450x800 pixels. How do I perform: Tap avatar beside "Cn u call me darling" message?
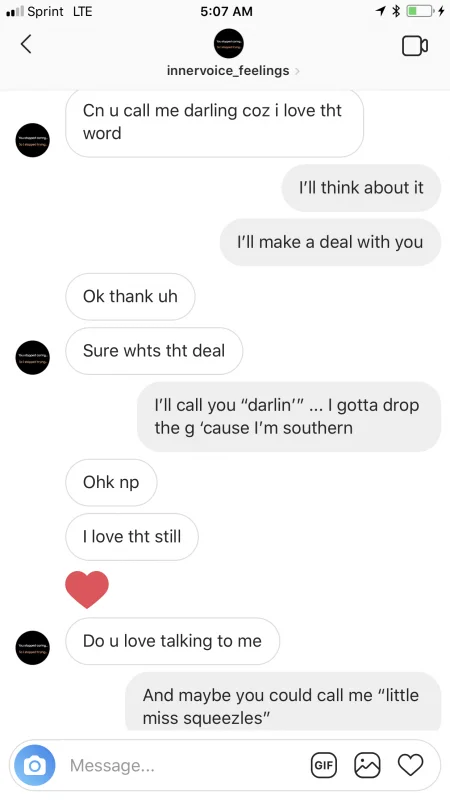click(33, 140)
